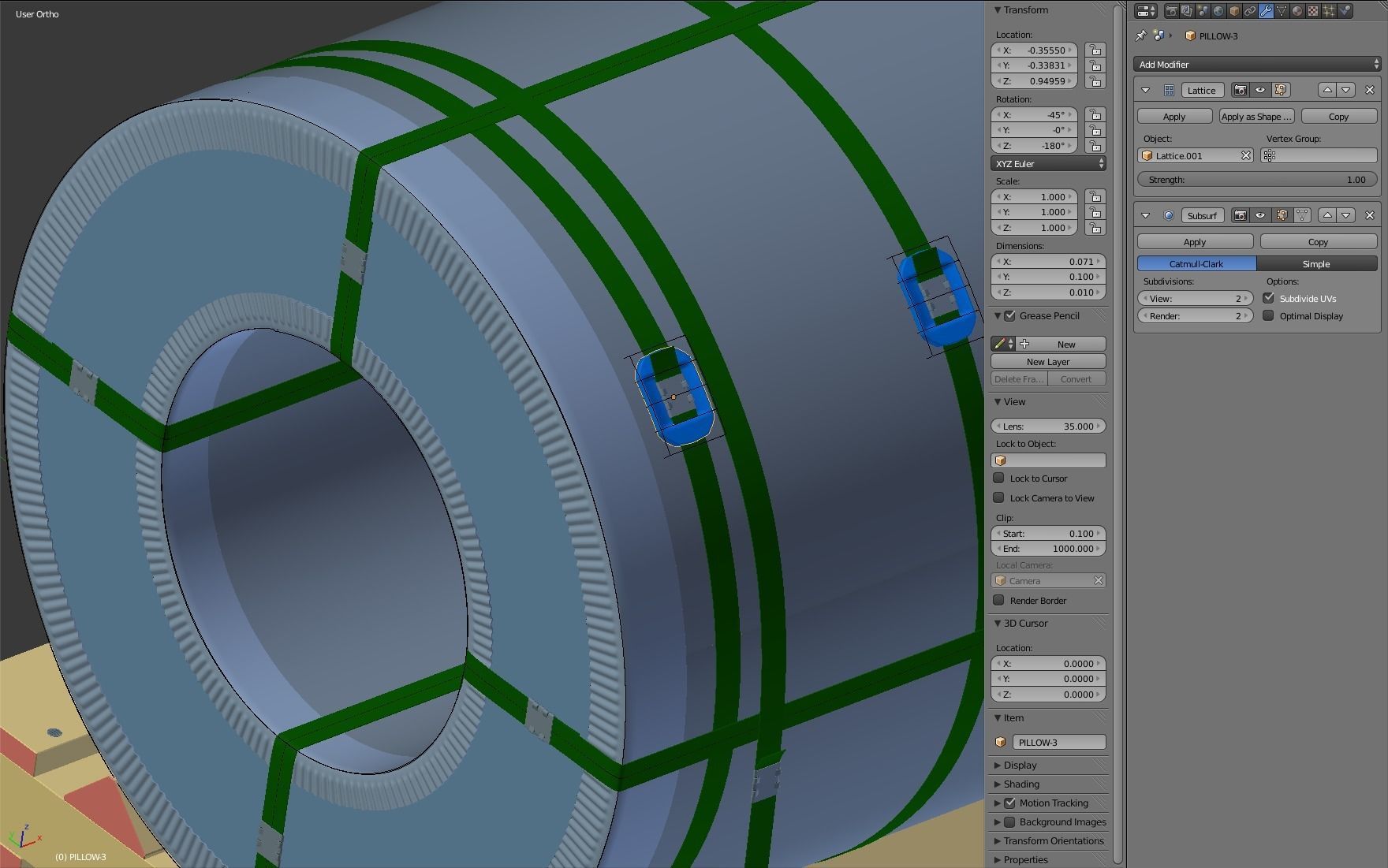The height and width of the screenshot is (868, 1388).
Task: Collapse the Lattice modifier panel
Action: tap(1146, 90)
